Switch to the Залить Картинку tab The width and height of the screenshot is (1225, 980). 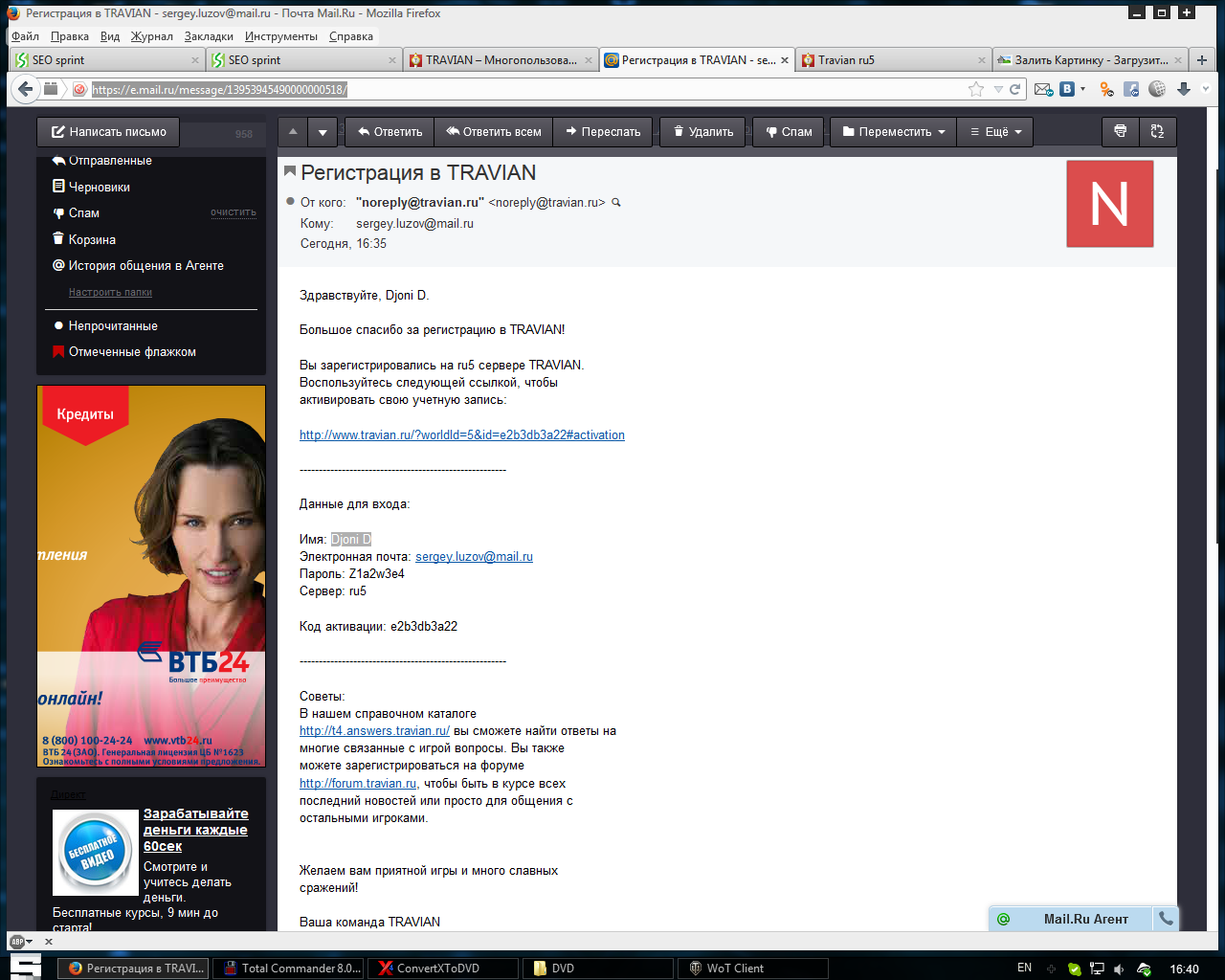coord(1090,59)
